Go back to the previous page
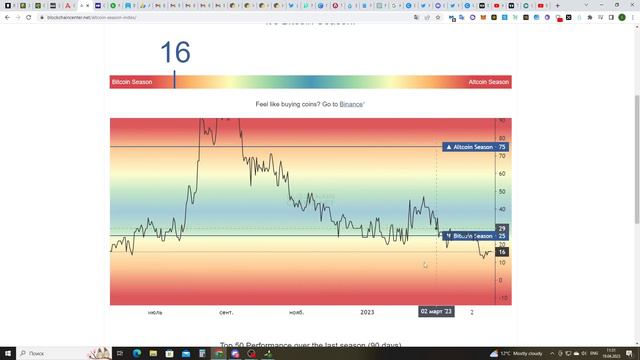 [7, 18]
